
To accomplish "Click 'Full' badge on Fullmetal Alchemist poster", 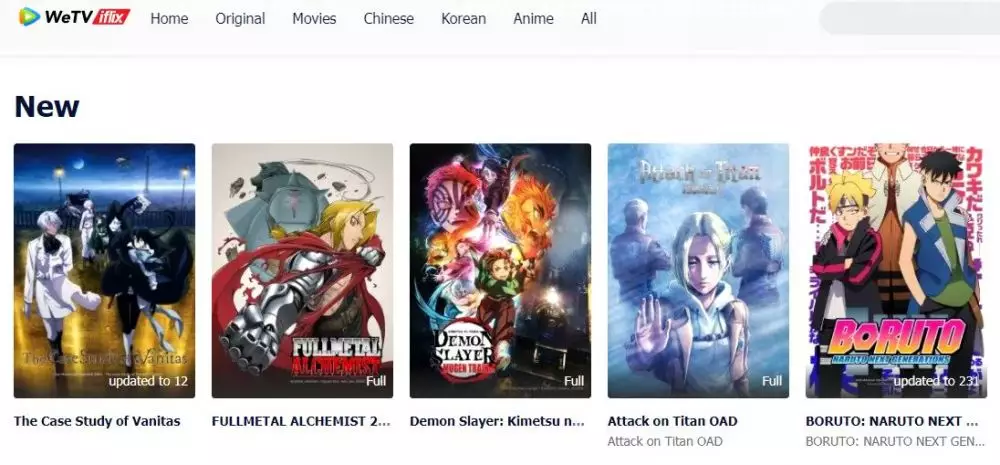I will click(x=376, y=381).
